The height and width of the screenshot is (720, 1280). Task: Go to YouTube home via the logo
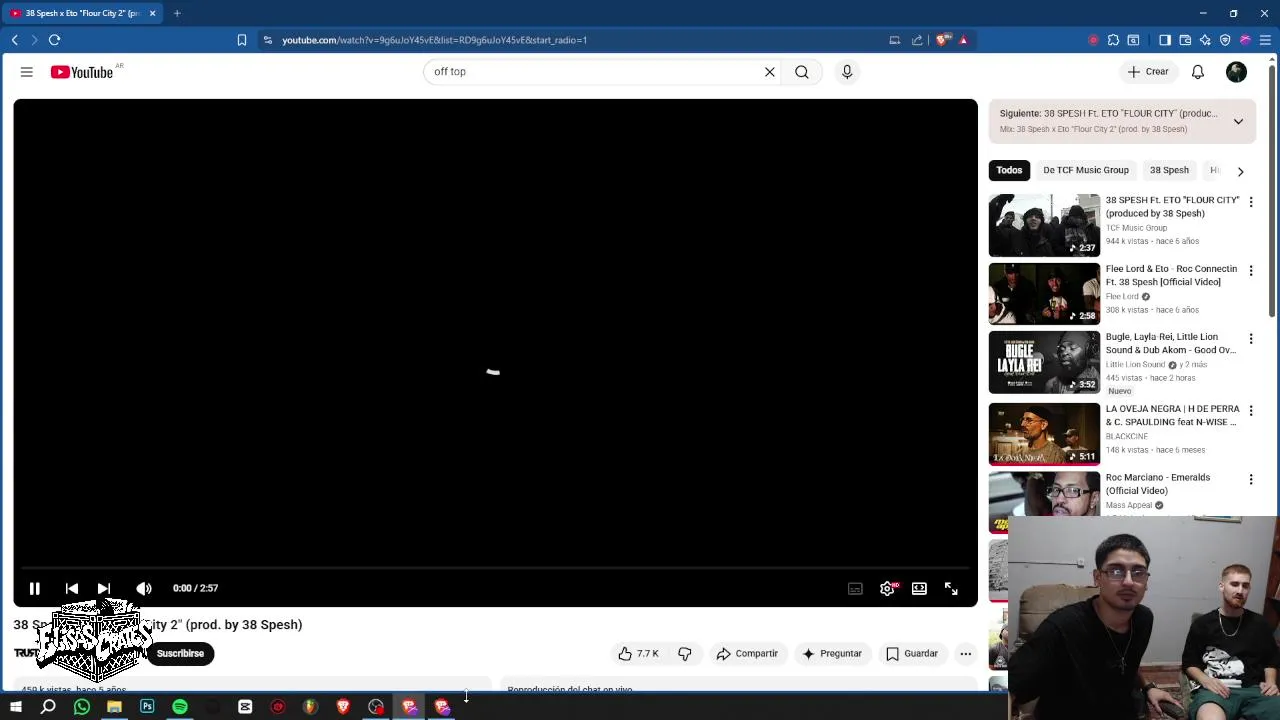pos(82,72)
